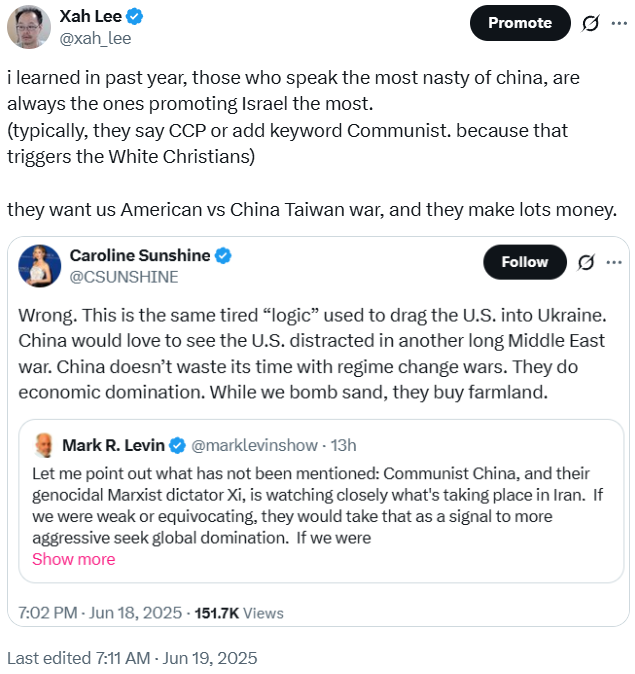Click Caroline Sunshine's verified badge
Screen dimensions: 635x674
coord(224,255)
